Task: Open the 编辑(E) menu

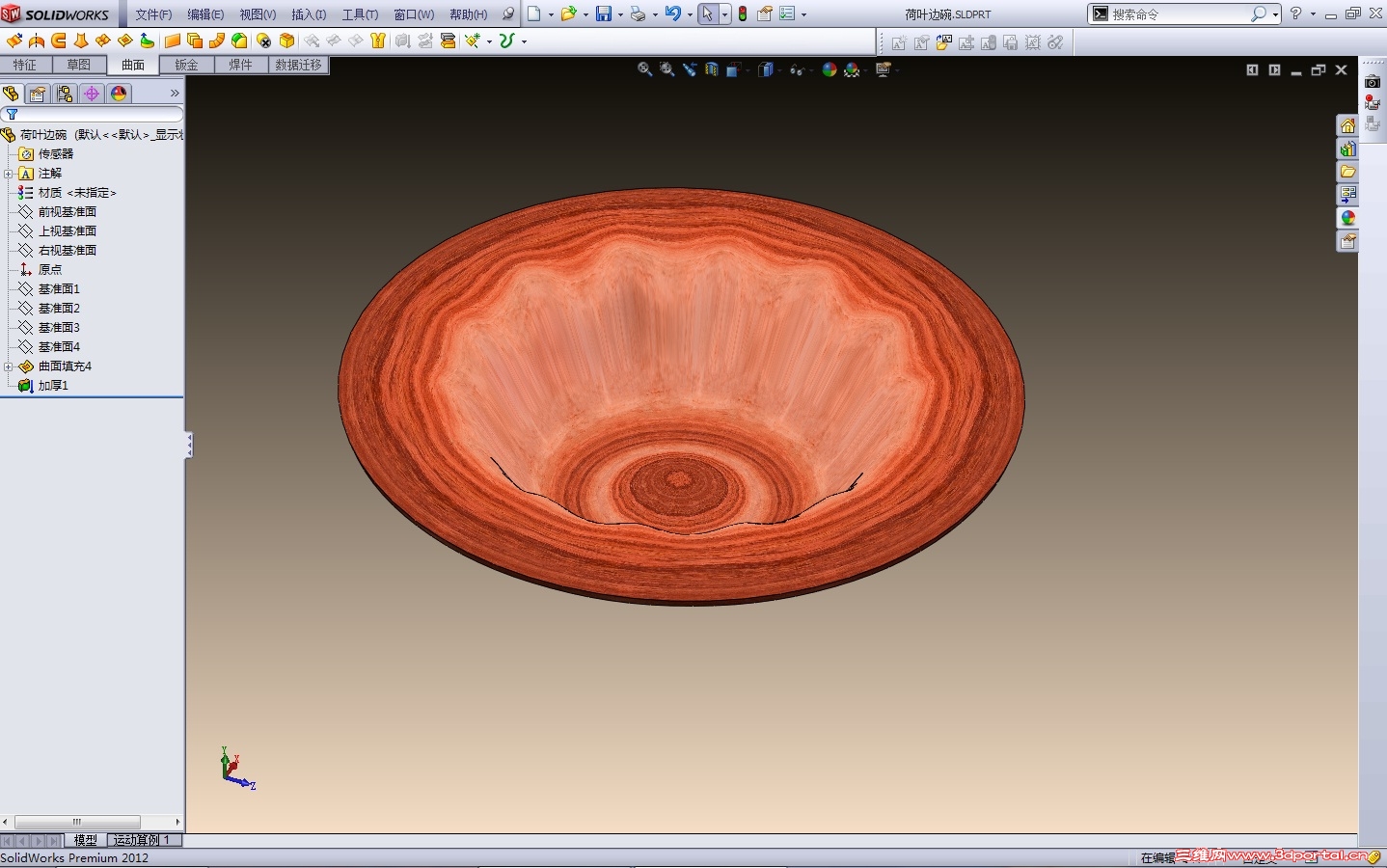Action: 205,14
